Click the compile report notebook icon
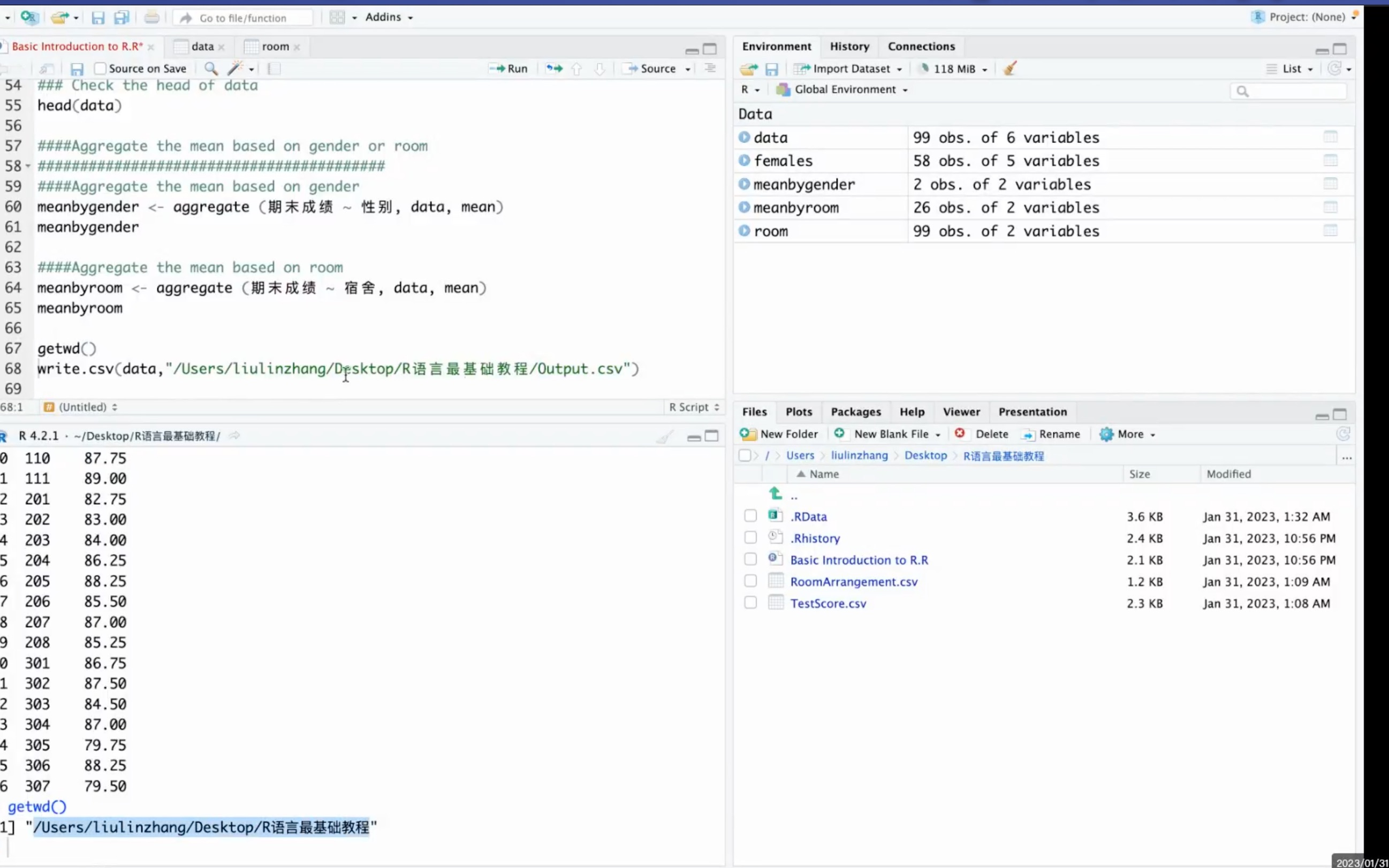Image resolution: width=1389 pixels, height=868 pixels. click(274, 69)
